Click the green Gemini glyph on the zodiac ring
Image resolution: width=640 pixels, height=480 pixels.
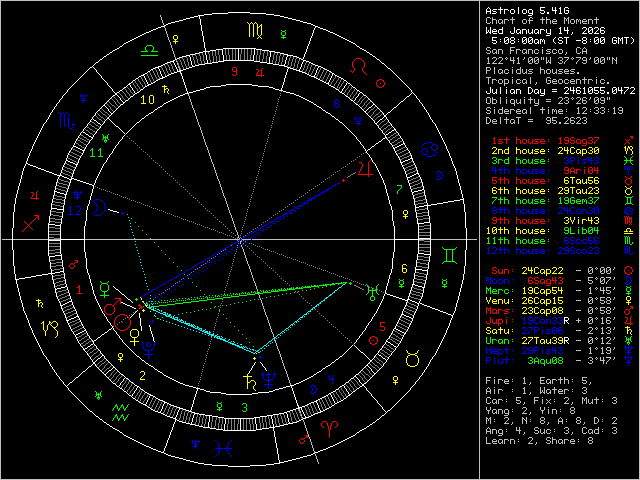(x=449, y=256)
